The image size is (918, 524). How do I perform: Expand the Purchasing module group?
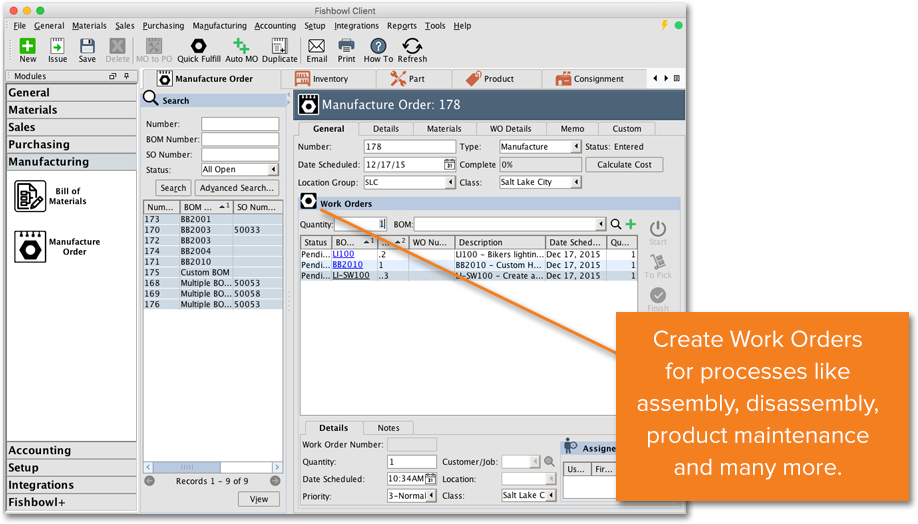[71, 145]
